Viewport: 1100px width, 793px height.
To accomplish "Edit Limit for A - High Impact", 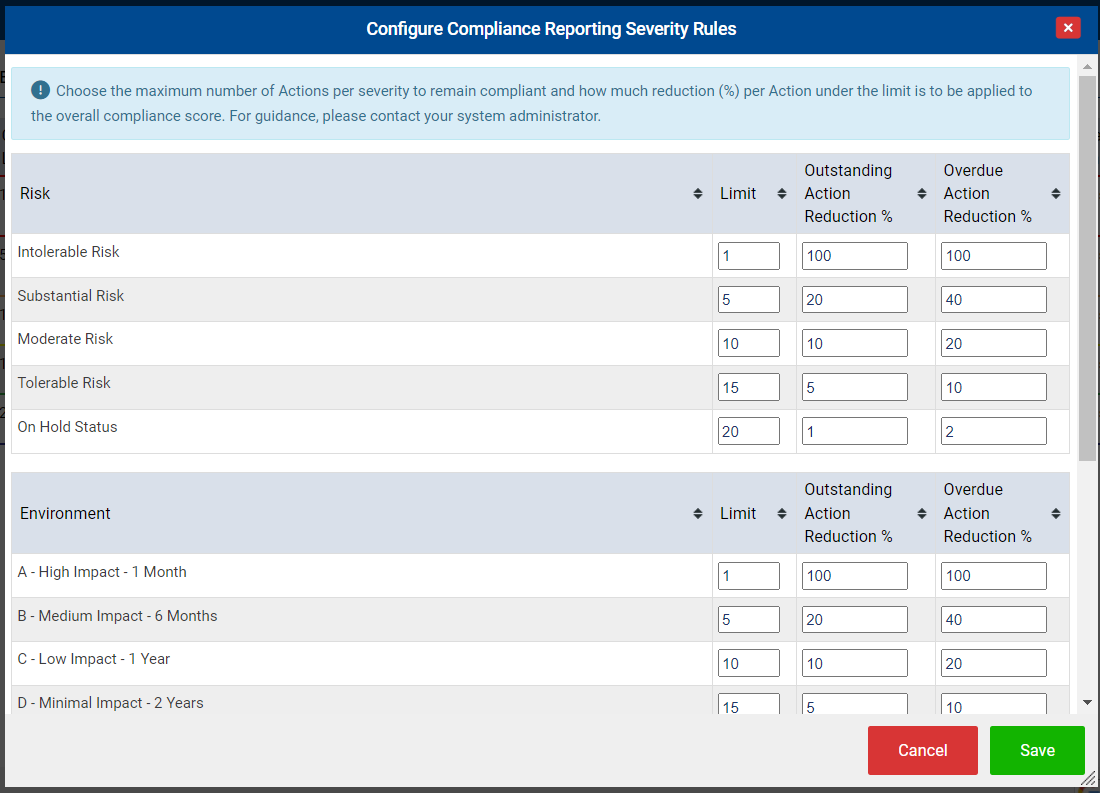I will point(749,576).
